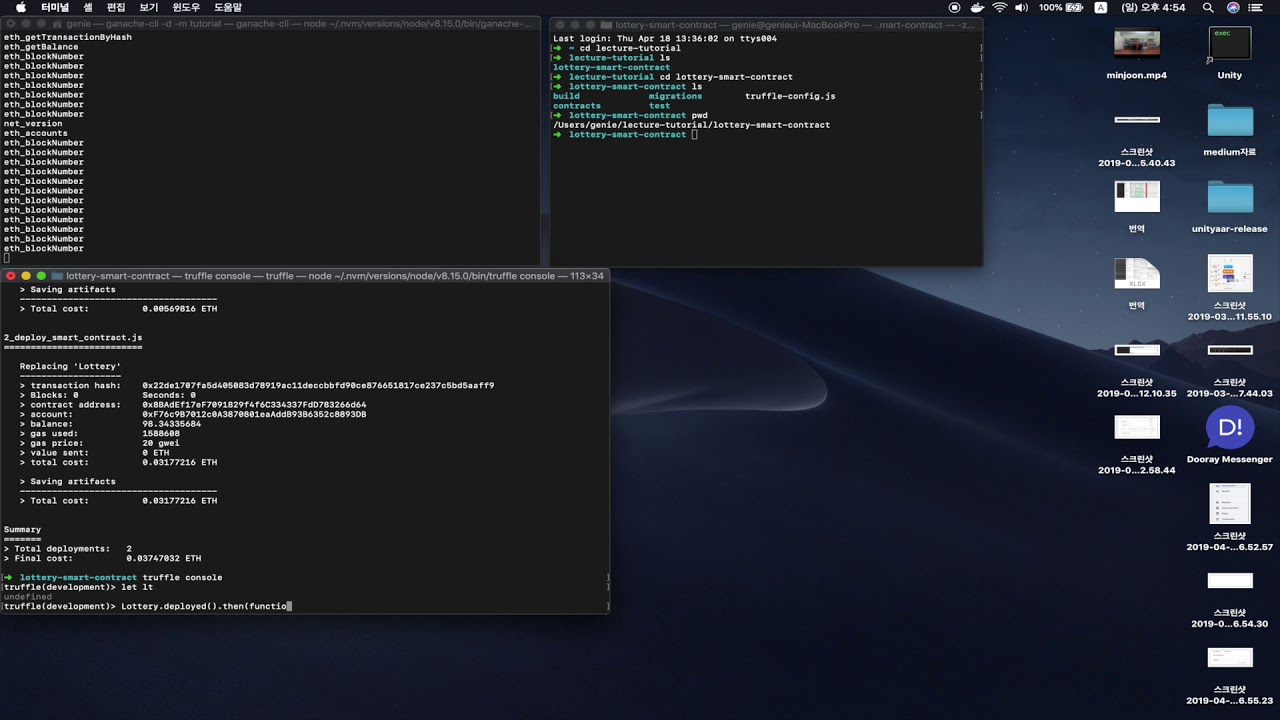Click the 2_deploy_smart_contract.js heading
This screenshot has width=1280, height=720.
tap(73, 338)
